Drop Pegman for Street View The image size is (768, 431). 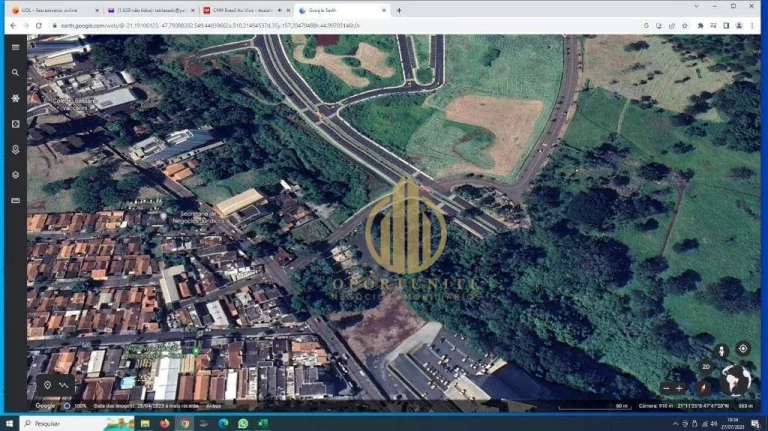click(x=721, y=351)
